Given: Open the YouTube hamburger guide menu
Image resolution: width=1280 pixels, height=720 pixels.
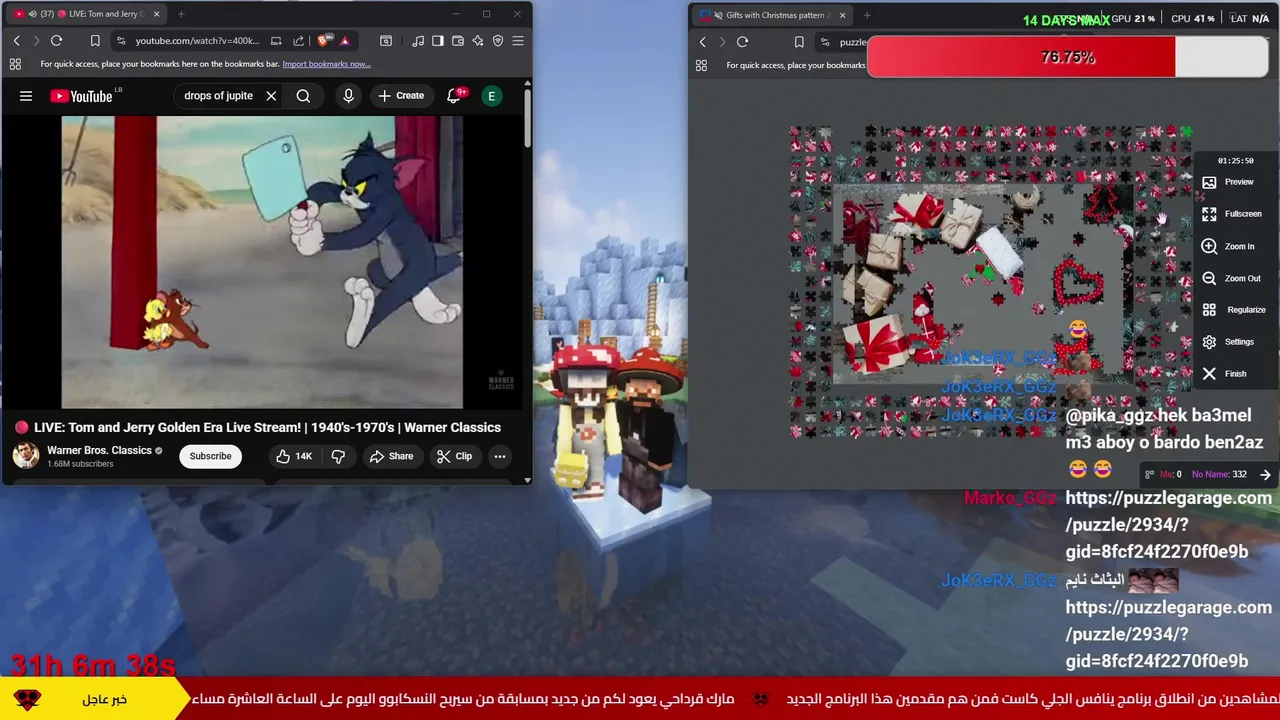Looking at the screenshot, I should tap(26, 96).
